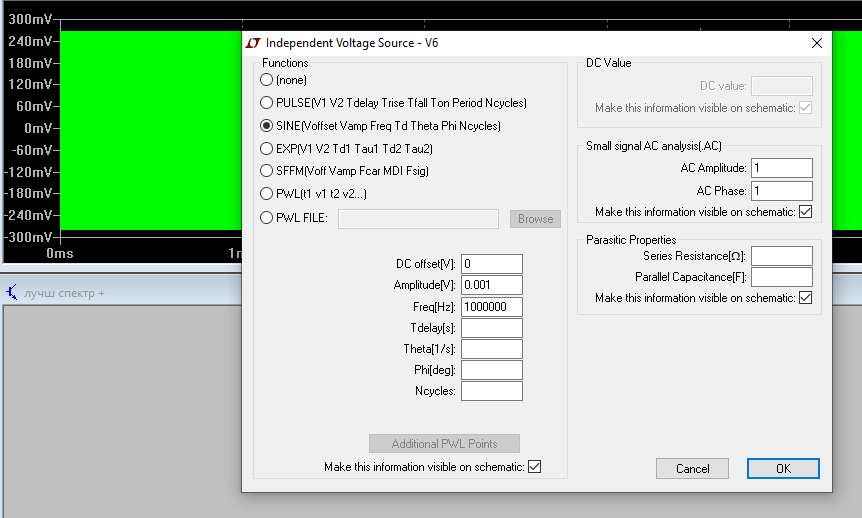Select the (none) function radio button
This screenshot has width=862, height=518.
coord(267,80)
